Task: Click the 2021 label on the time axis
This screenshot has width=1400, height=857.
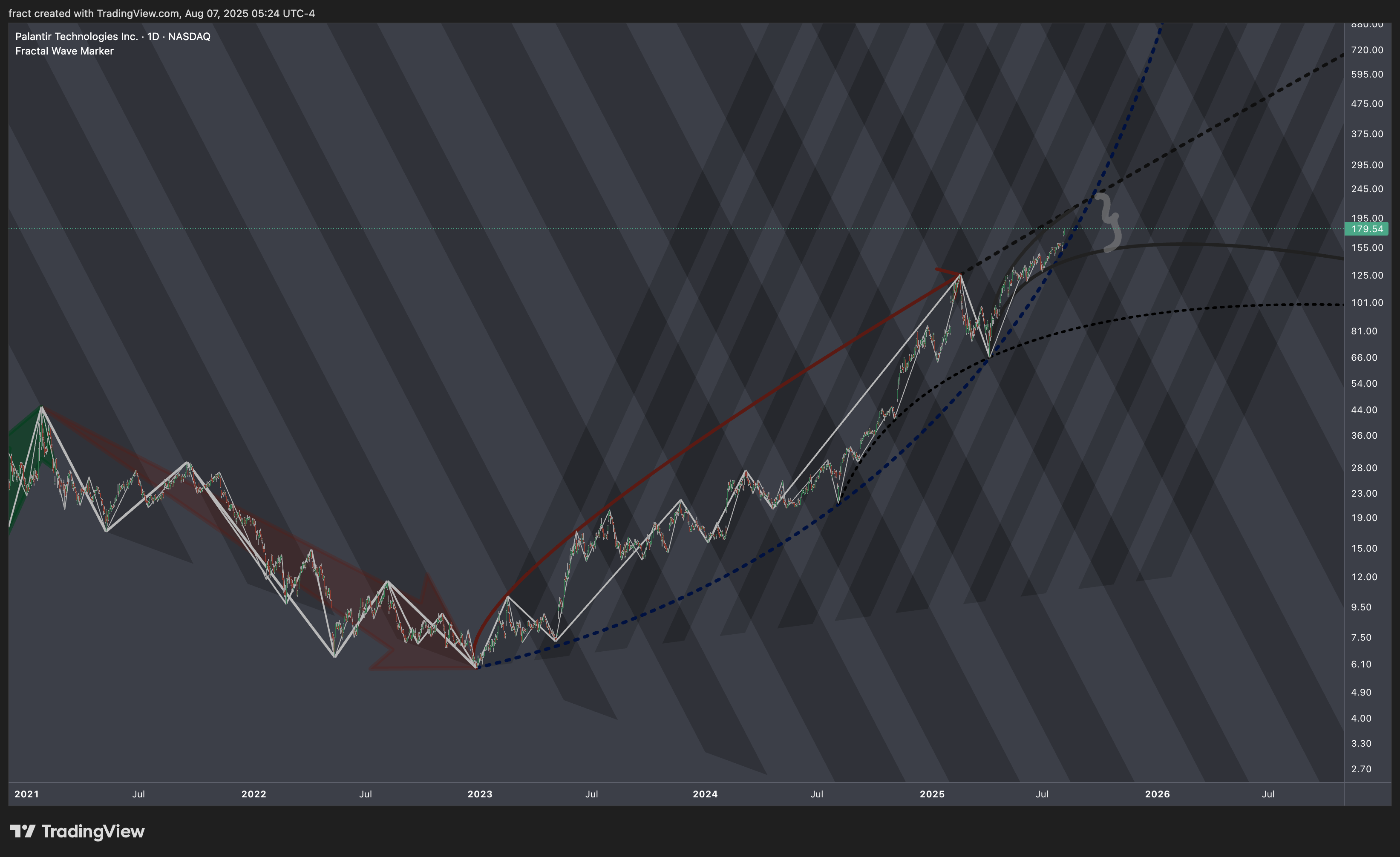Action: pyautogui.click(x=27, y=794)
